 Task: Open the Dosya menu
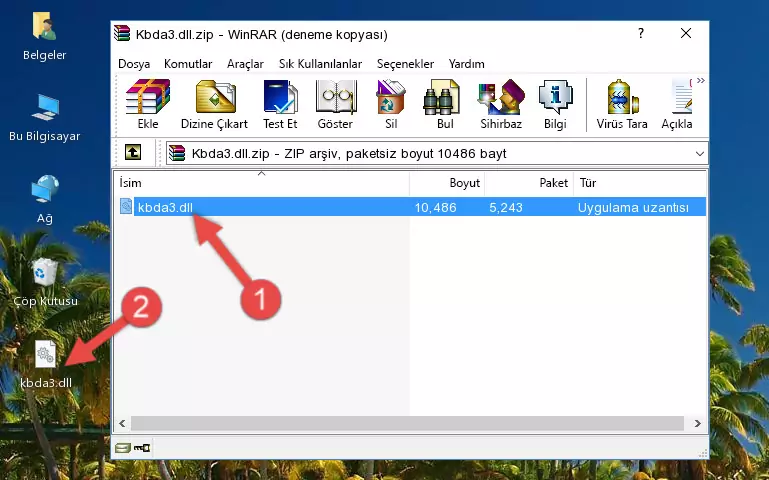pos(134,64)
